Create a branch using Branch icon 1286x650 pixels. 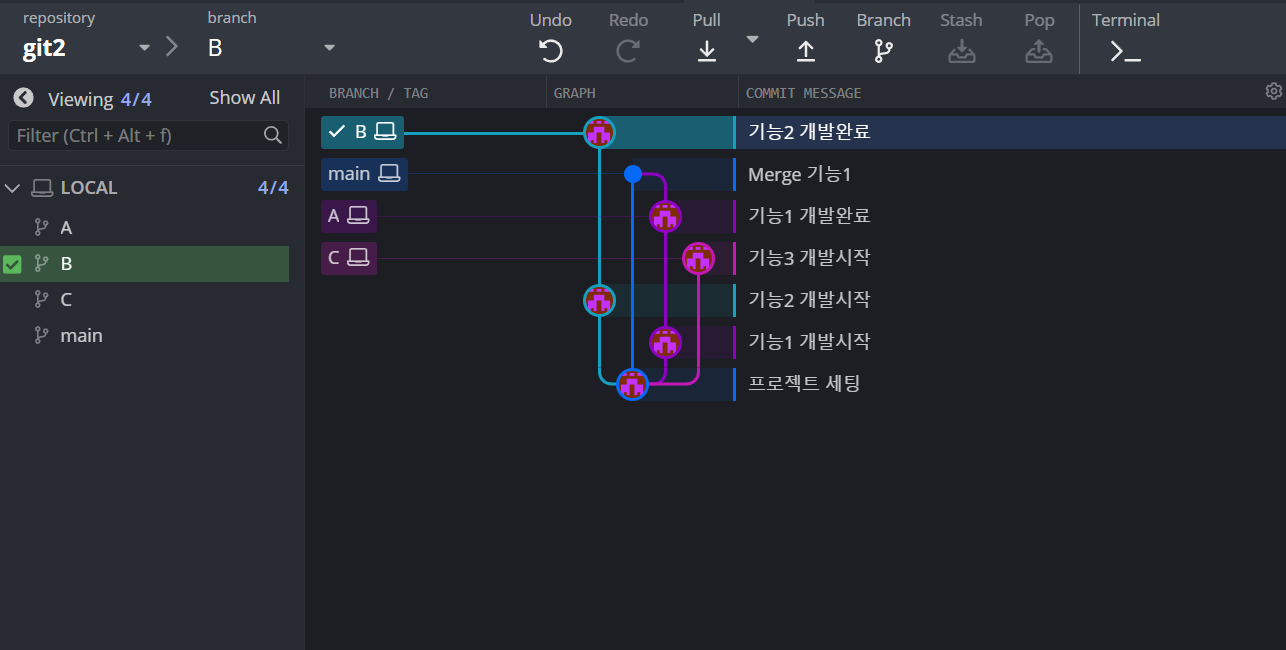click(x=883, y=51)
